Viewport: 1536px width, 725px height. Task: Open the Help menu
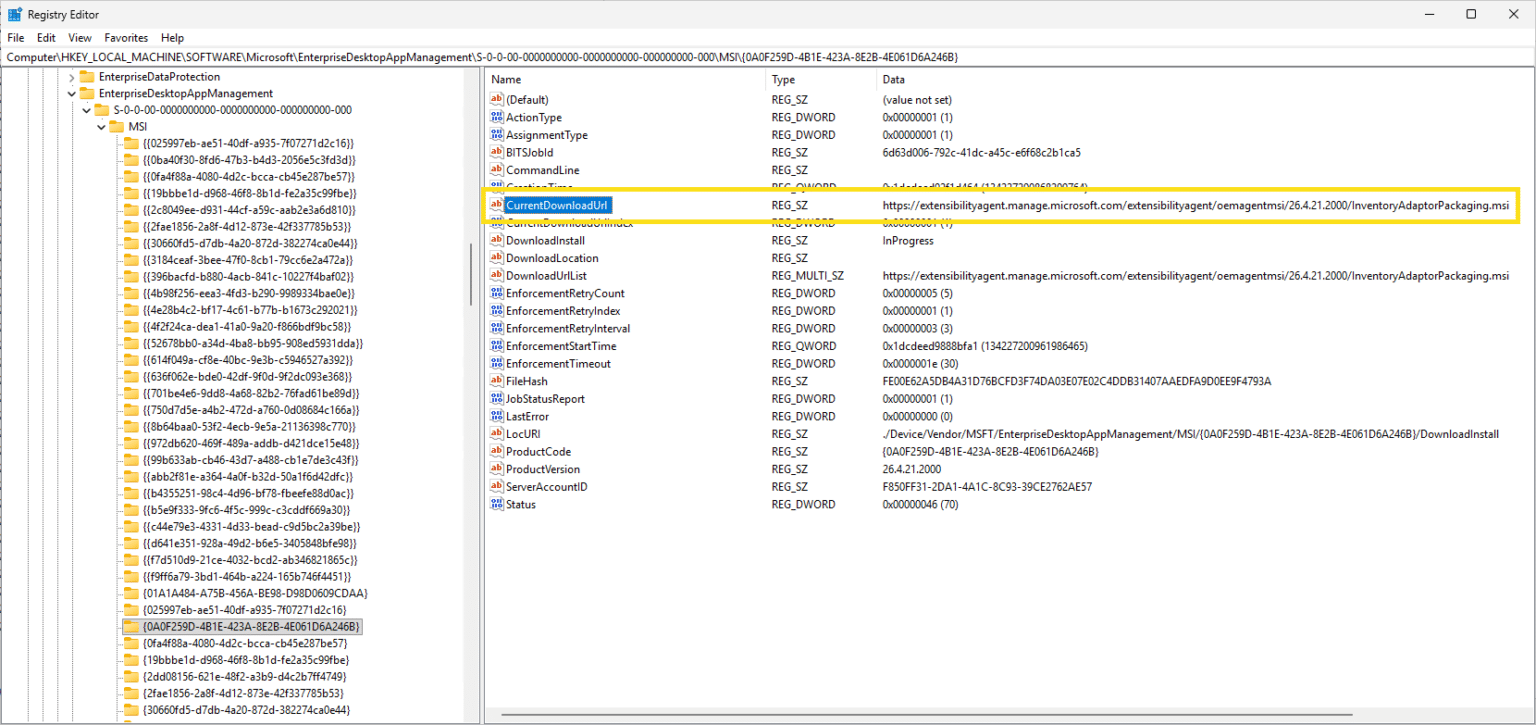tap(172, 38)
